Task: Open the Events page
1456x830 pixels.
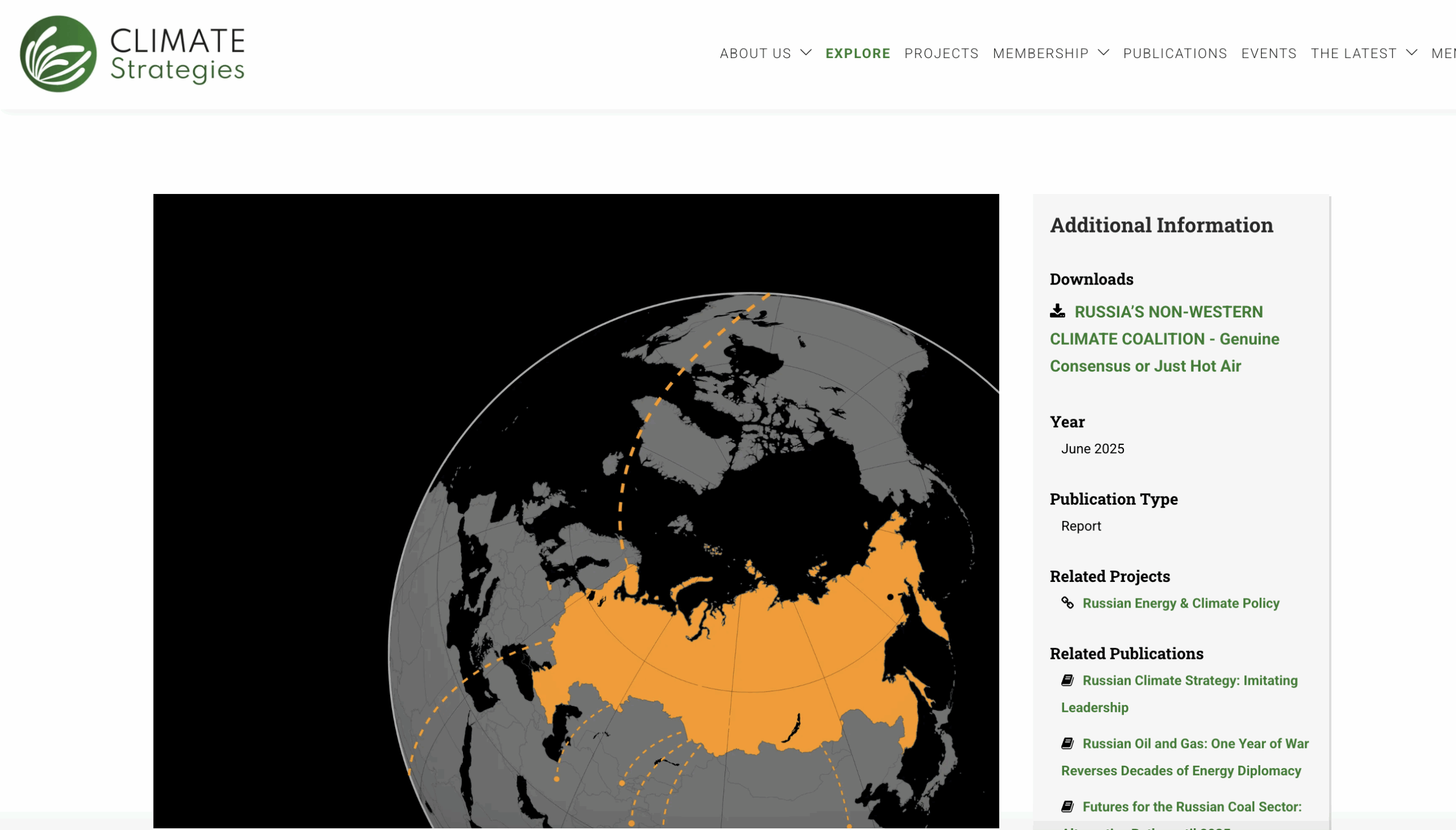Action: pos(1269,53)
